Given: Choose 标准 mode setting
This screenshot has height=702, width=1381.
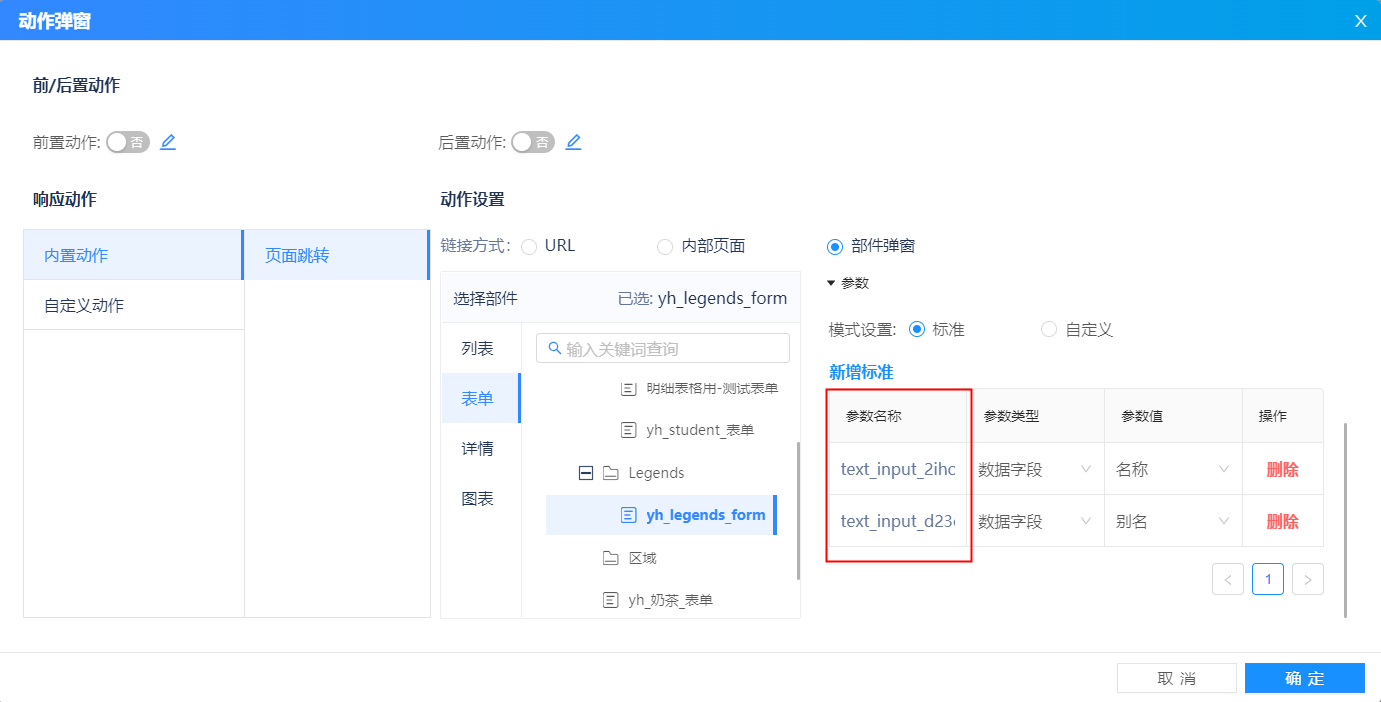Looking at the screenshot, I should [916, 329].
